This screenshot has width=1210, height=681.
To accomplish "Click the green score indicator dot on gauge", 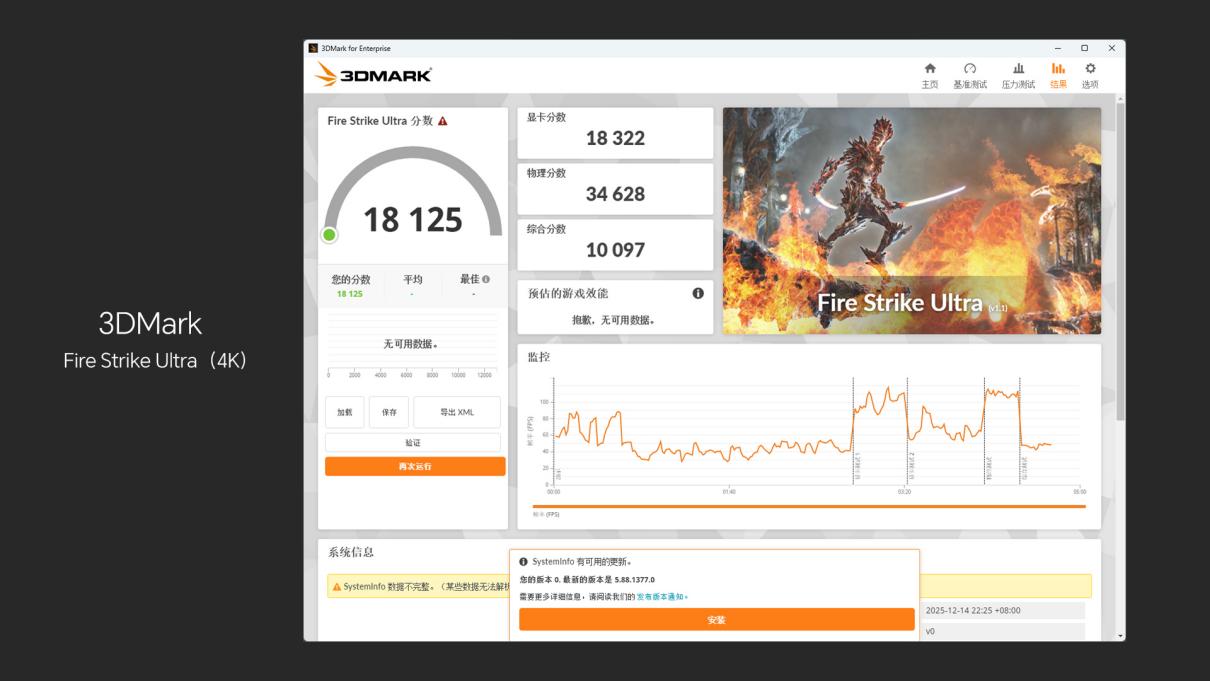I will click(x=329, y=235).
